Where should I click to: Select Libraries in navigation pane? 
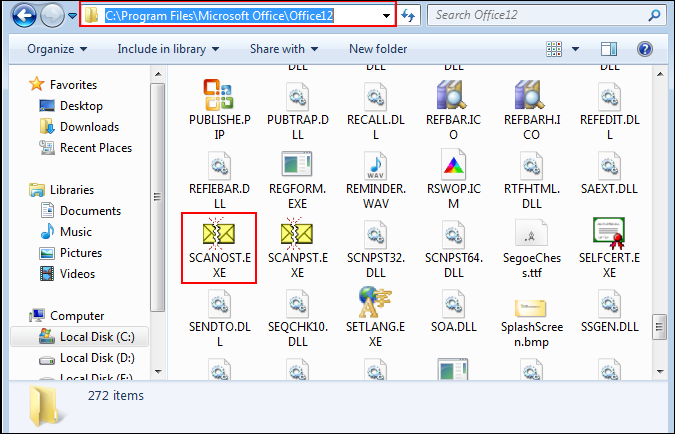(62, 189)
